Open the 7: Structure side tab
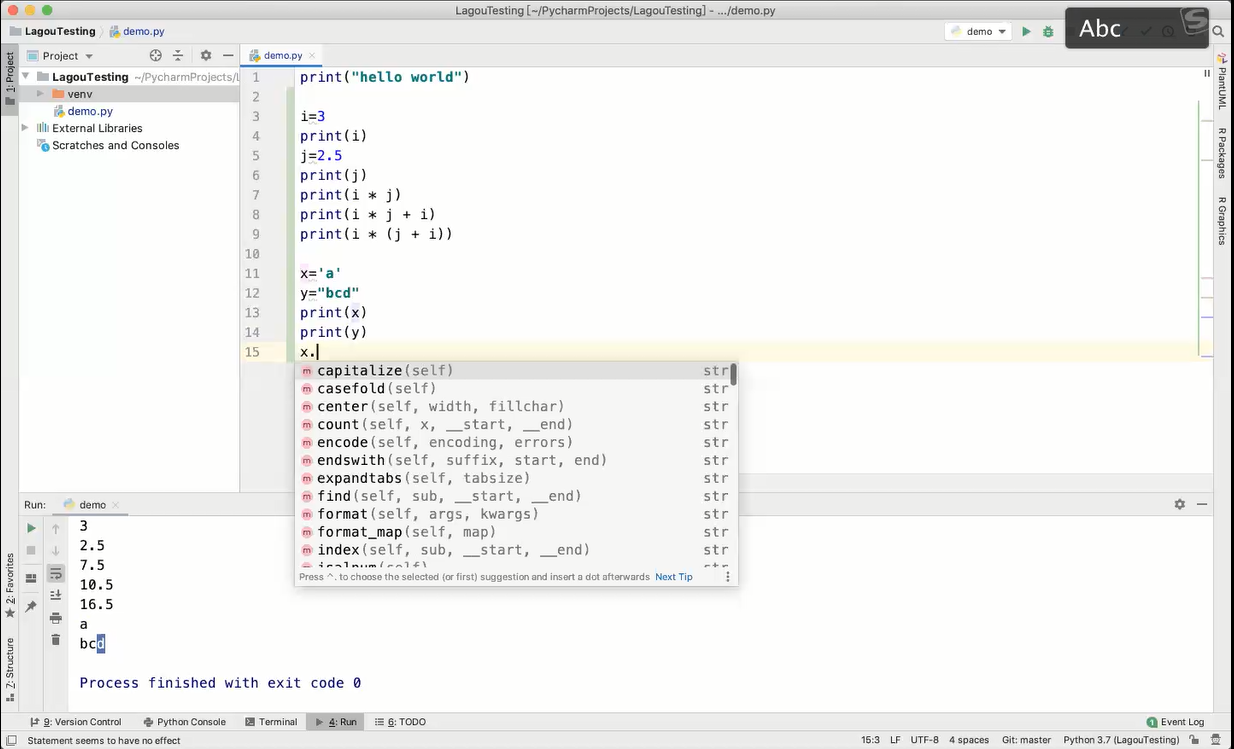1234x749 pixels. point(10,670)
